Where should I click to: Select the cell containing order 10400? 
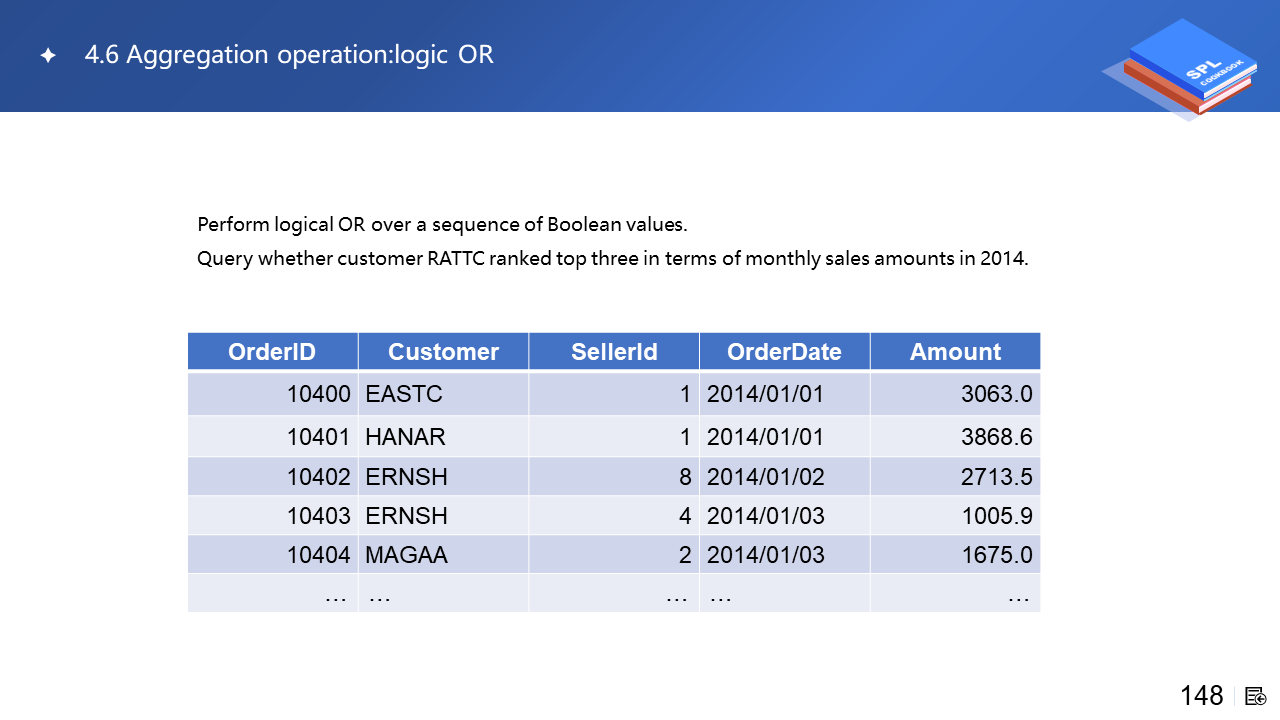click(x=272, y=394)
